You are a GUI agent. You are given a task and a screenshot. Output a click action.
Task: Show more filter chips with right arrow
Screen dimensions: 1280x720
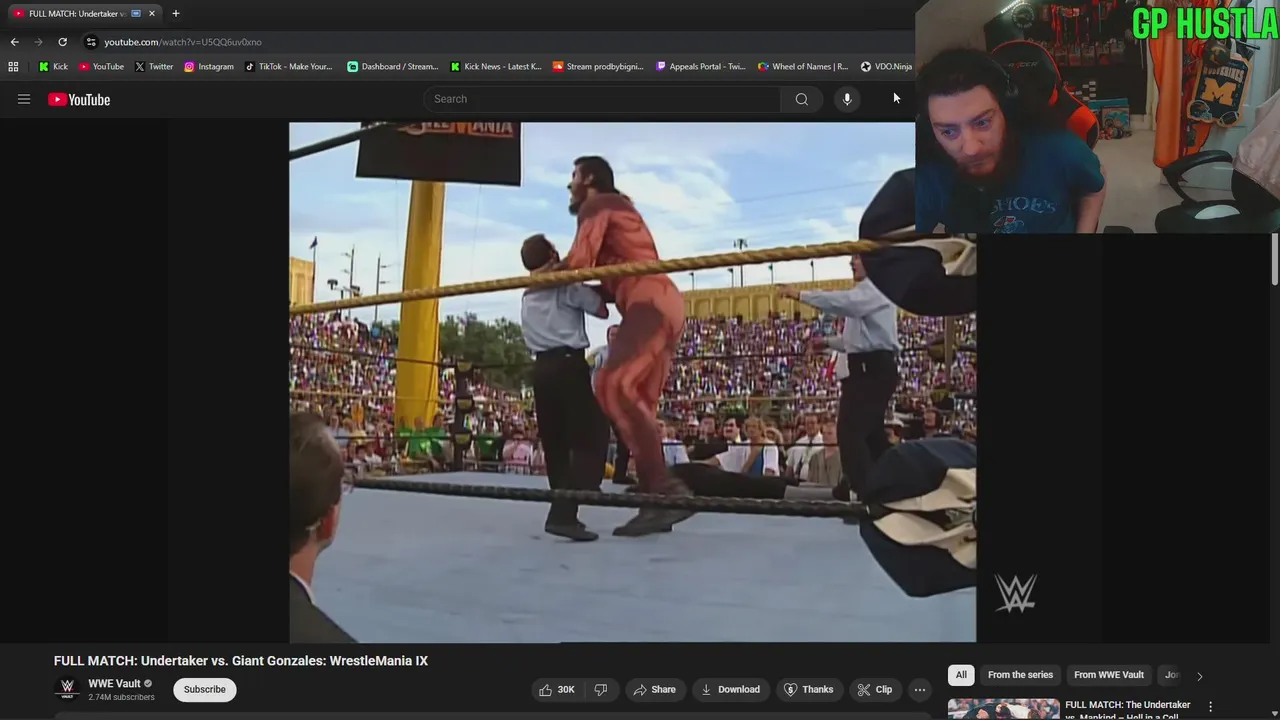(x=1199, y=676)
